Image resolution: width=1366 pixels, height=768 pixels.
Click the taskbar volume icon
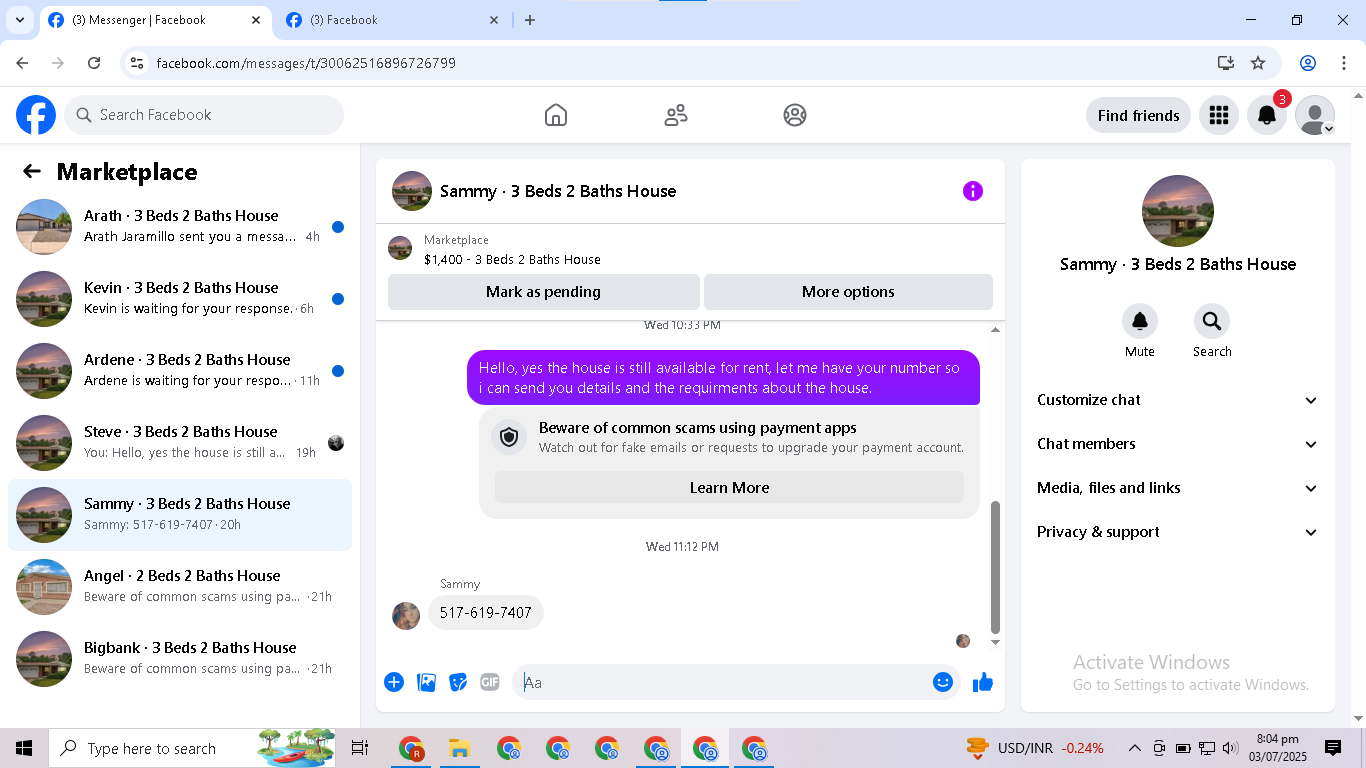[1230, 748]
